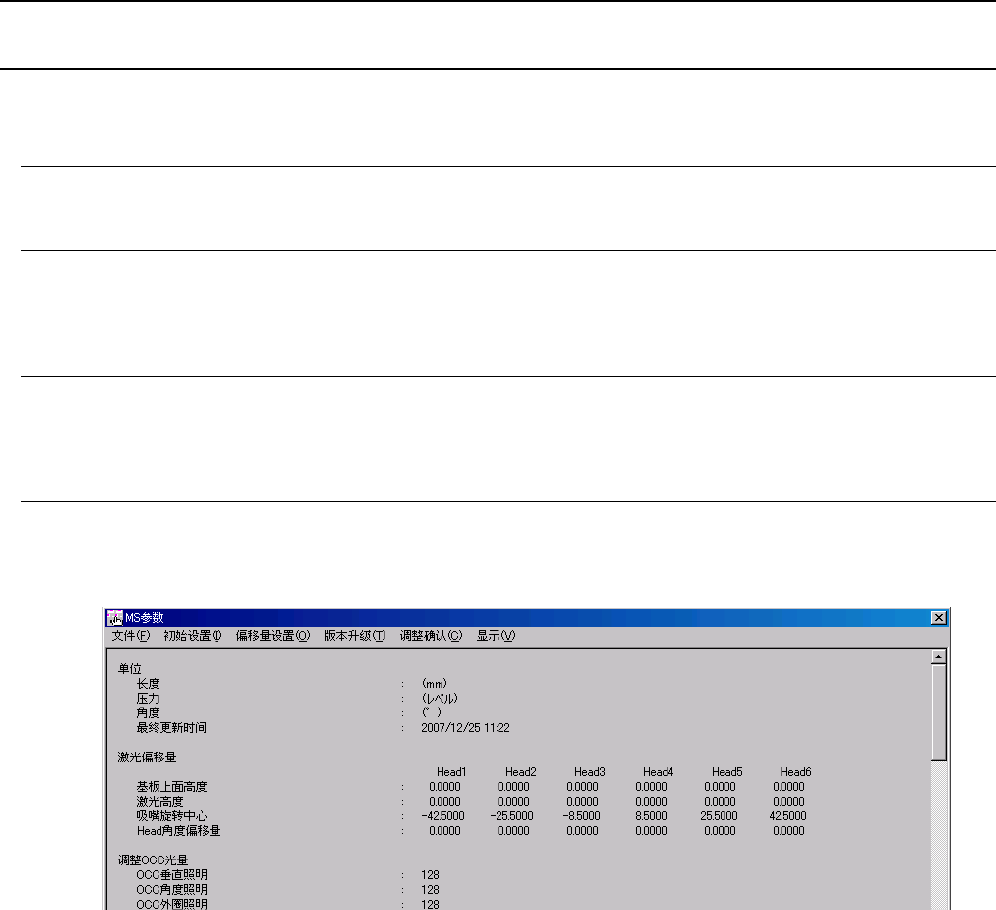Click the -25.5000 value for Head2
The width and height of the screenshot is (996, 910).
tap(512, 816)
